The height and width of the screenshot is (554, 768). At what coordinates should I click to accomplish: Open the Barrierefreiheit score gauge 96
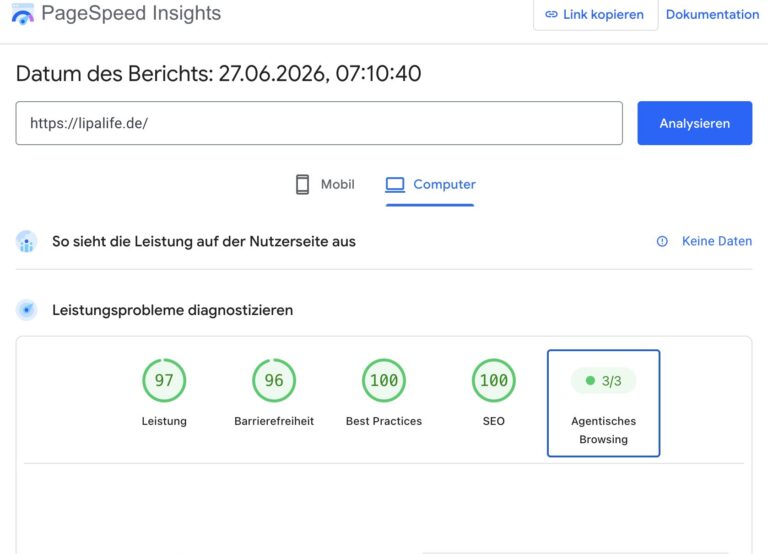(274, 380)
